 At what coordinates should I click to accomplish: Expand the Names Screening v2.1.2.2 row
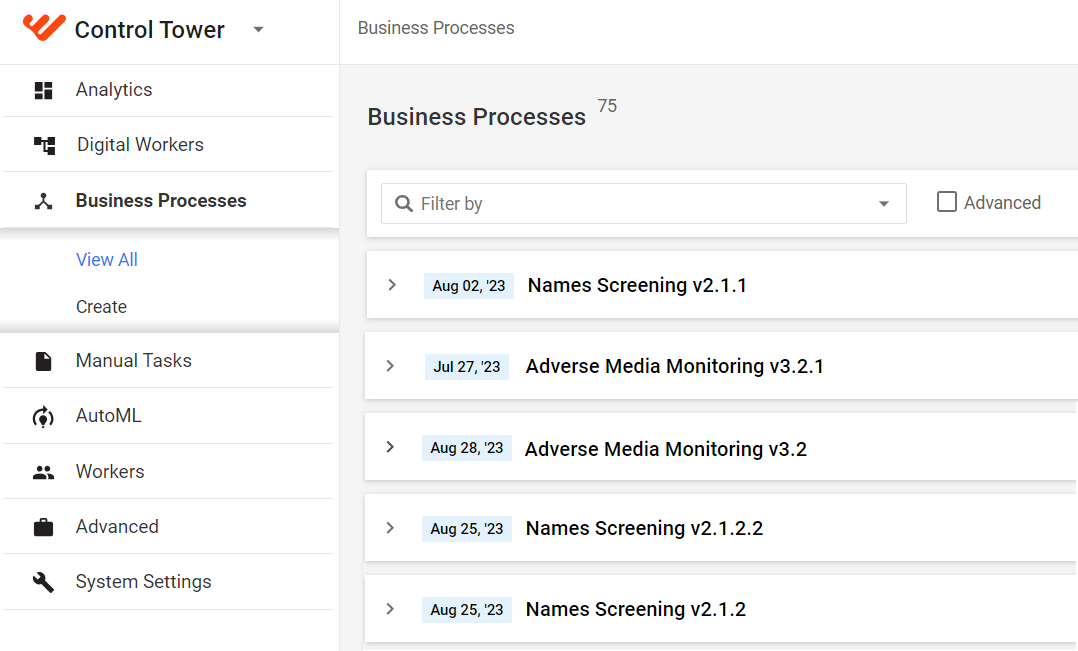click(390, 528)
